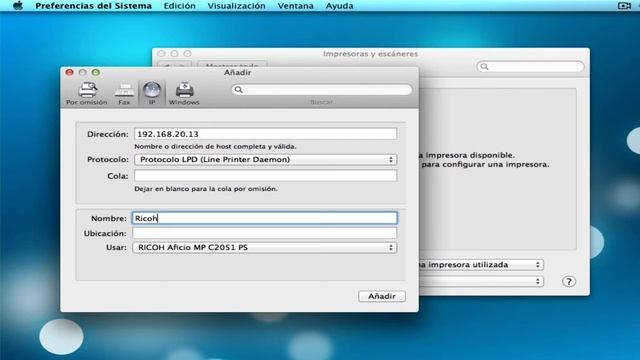The width and height of the screenshot is (640, 360).
Task: Open the Preferencias del Sistema menu
Action: [93, 6]
